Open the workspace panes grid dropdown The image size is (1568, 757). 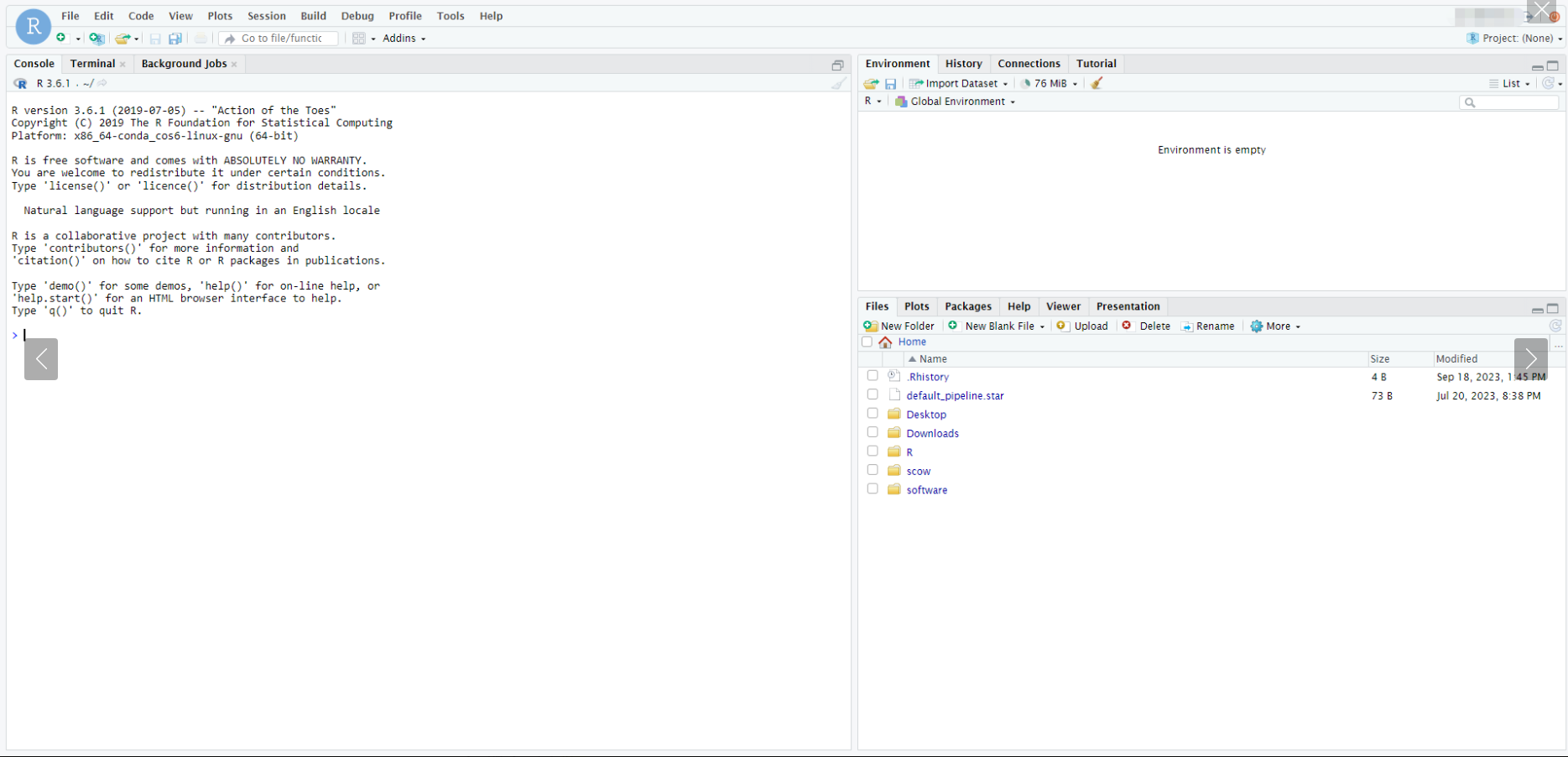pos(363,39)
